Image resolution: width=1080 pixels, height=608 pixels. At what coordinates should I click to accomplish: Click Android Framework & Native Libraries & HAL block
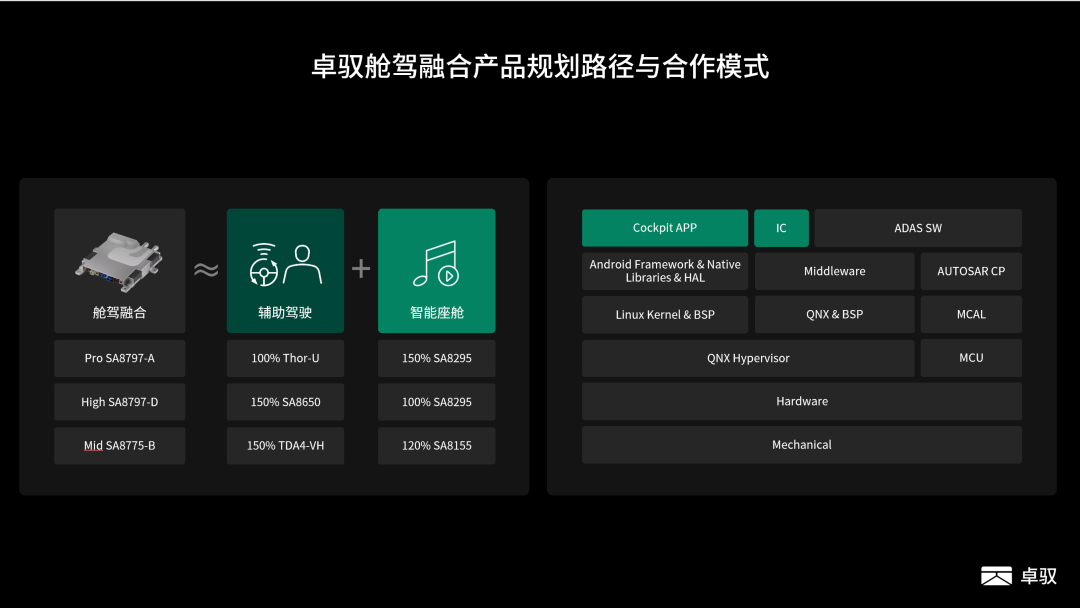pos(665,271)
